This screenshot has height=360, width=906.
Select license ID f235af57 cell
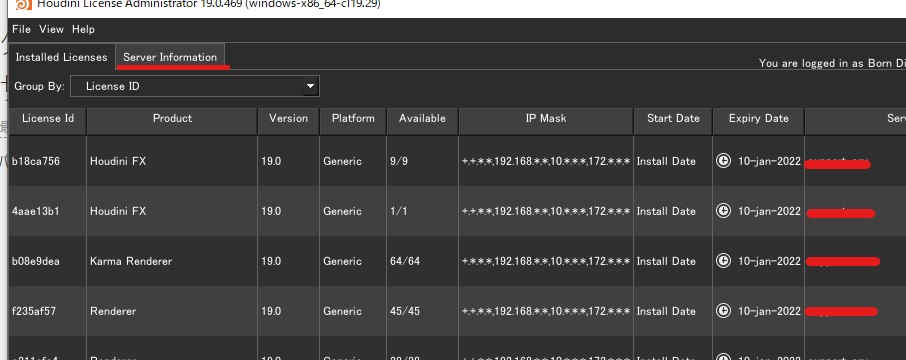pos(48,311)
